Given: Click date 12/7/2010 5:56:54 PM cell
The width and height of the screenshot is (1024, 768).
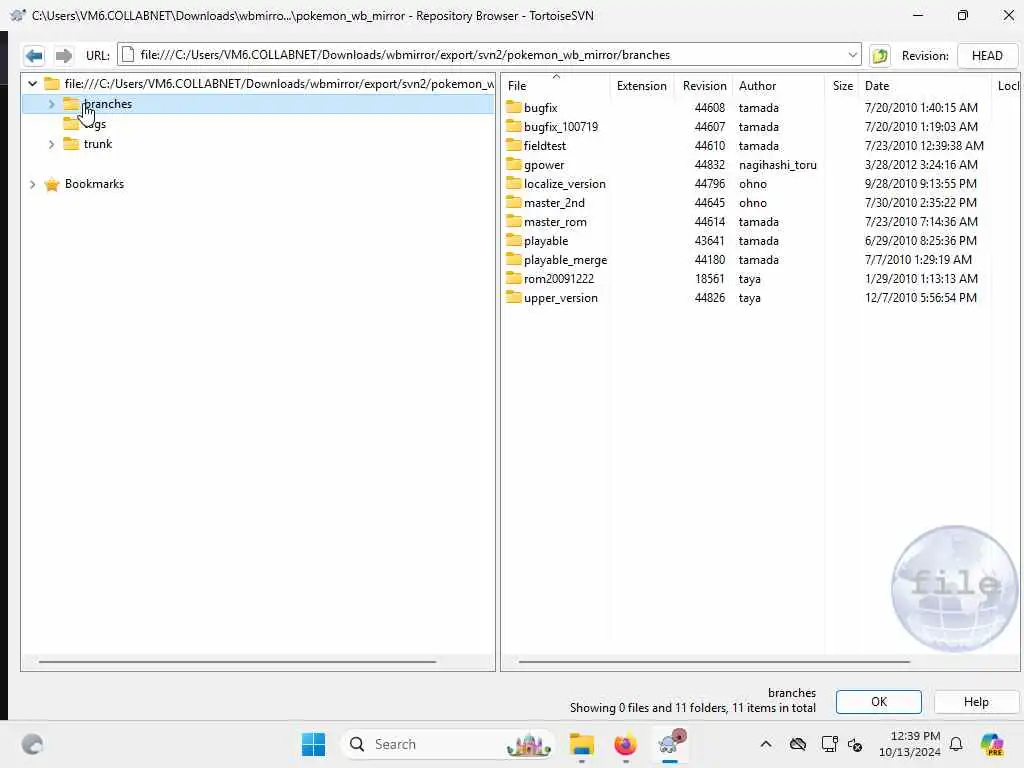Looking at the screenshot, I should (x=920, y=298).
